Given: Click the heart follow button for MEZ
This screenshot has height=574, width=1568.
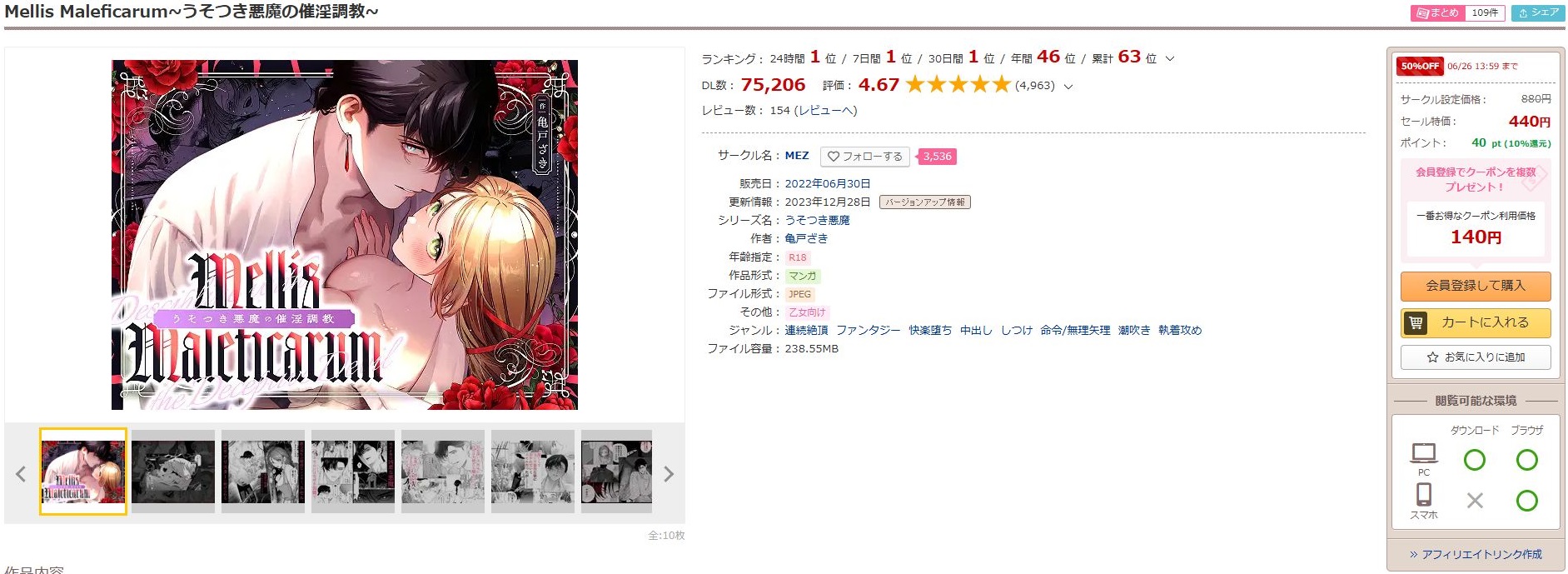Looking at the screenshot, I should click(x=864, y=157).
